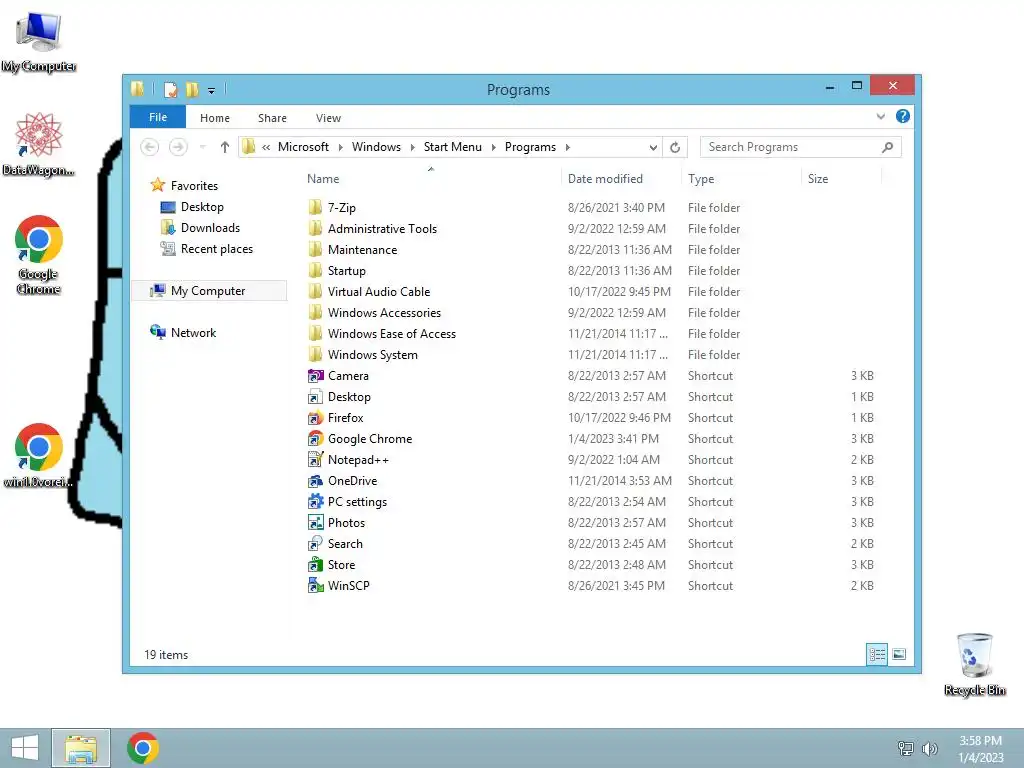Expand breadcrumb arrow after Microsoft

(x=340, y=148)
